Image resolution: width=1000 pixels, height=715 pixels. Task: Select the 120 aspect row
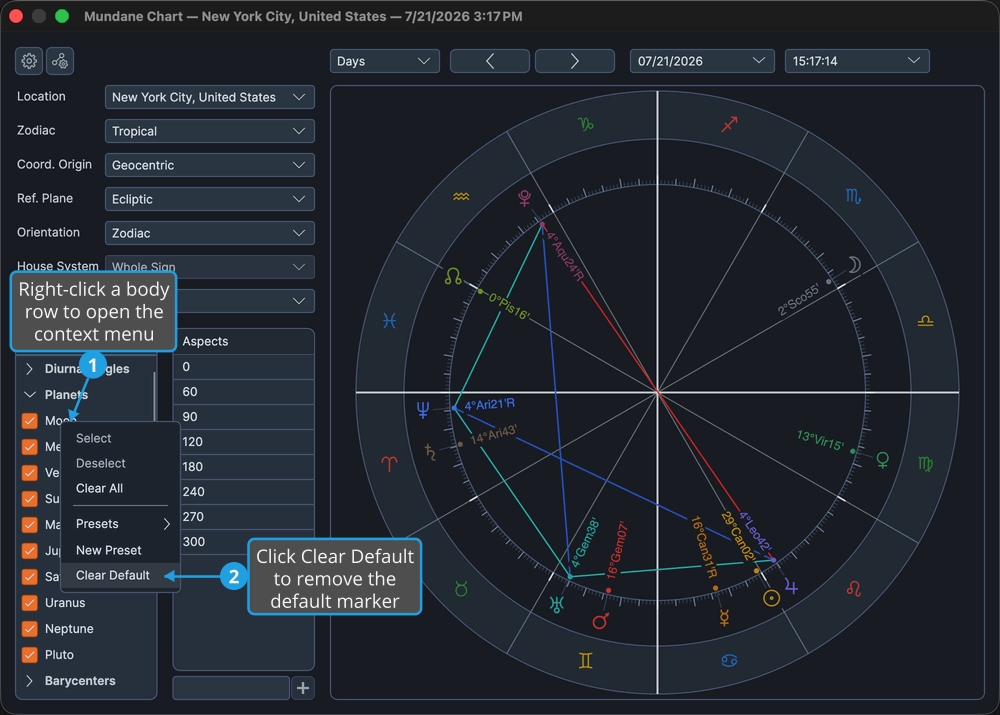coord(244,441)
